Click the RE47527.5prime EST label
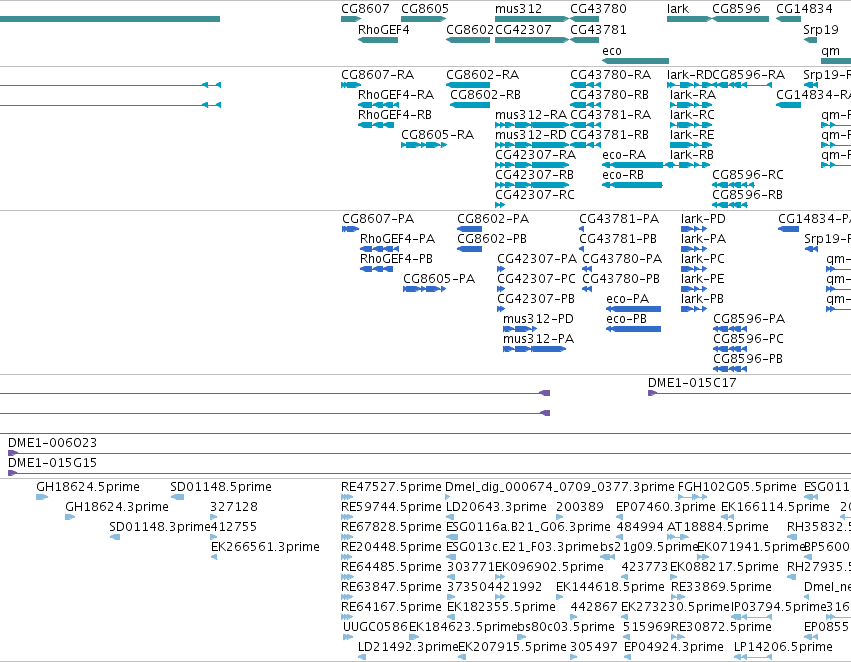This screenshot has width=851, height=662. [x=391, y=487]
